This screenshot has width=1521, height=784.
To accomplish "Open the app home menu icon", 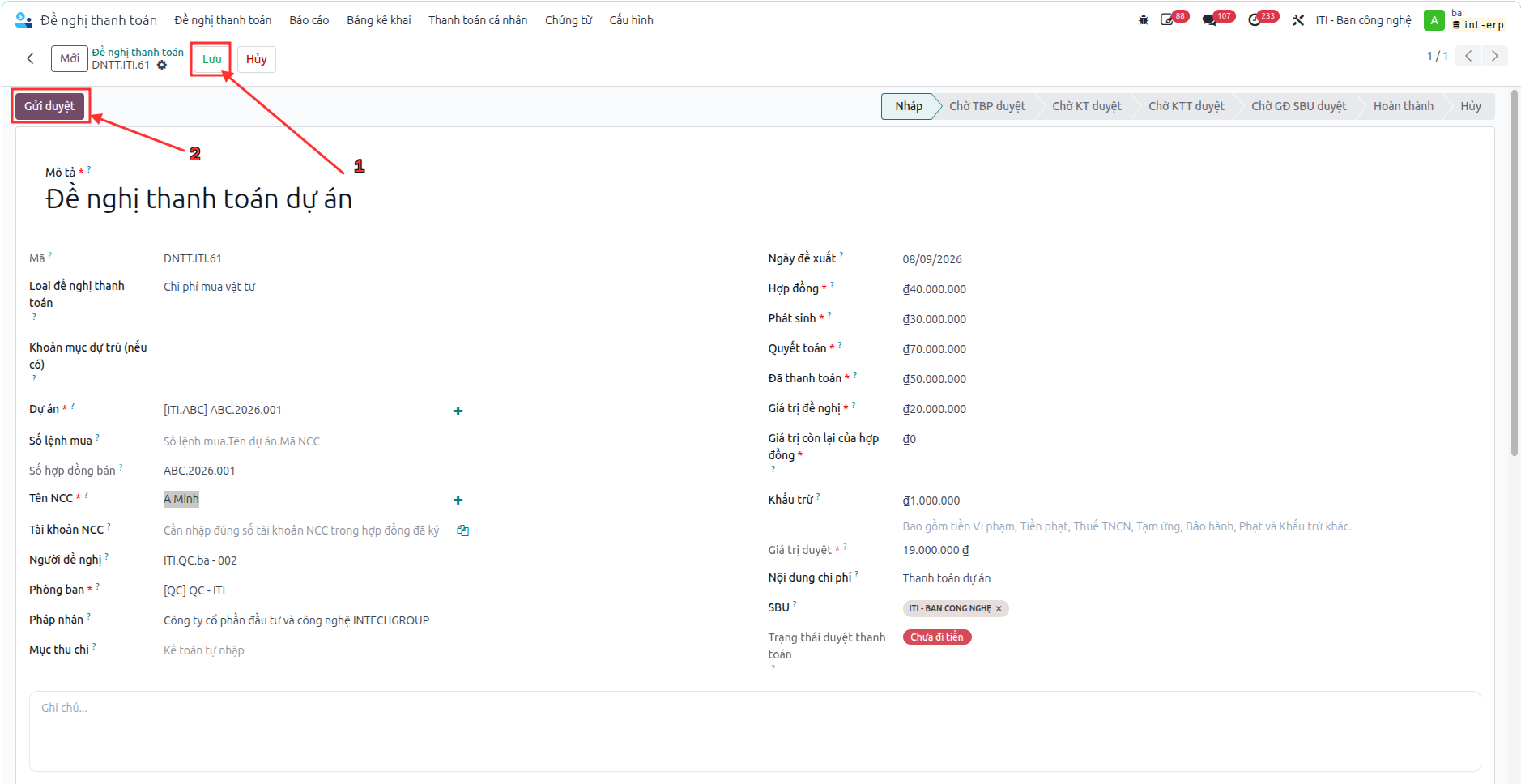I will coord(23,20).
